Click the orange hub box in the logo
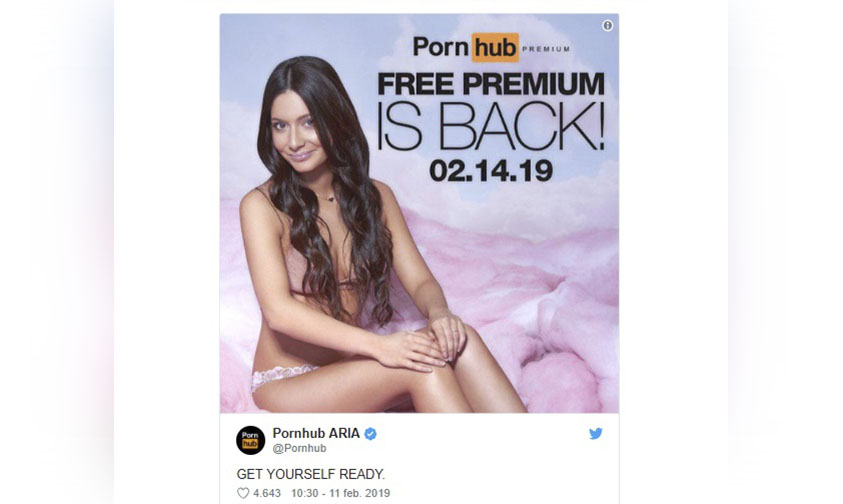This screenshot has width=843, height=504. click(x=495, y=47)
